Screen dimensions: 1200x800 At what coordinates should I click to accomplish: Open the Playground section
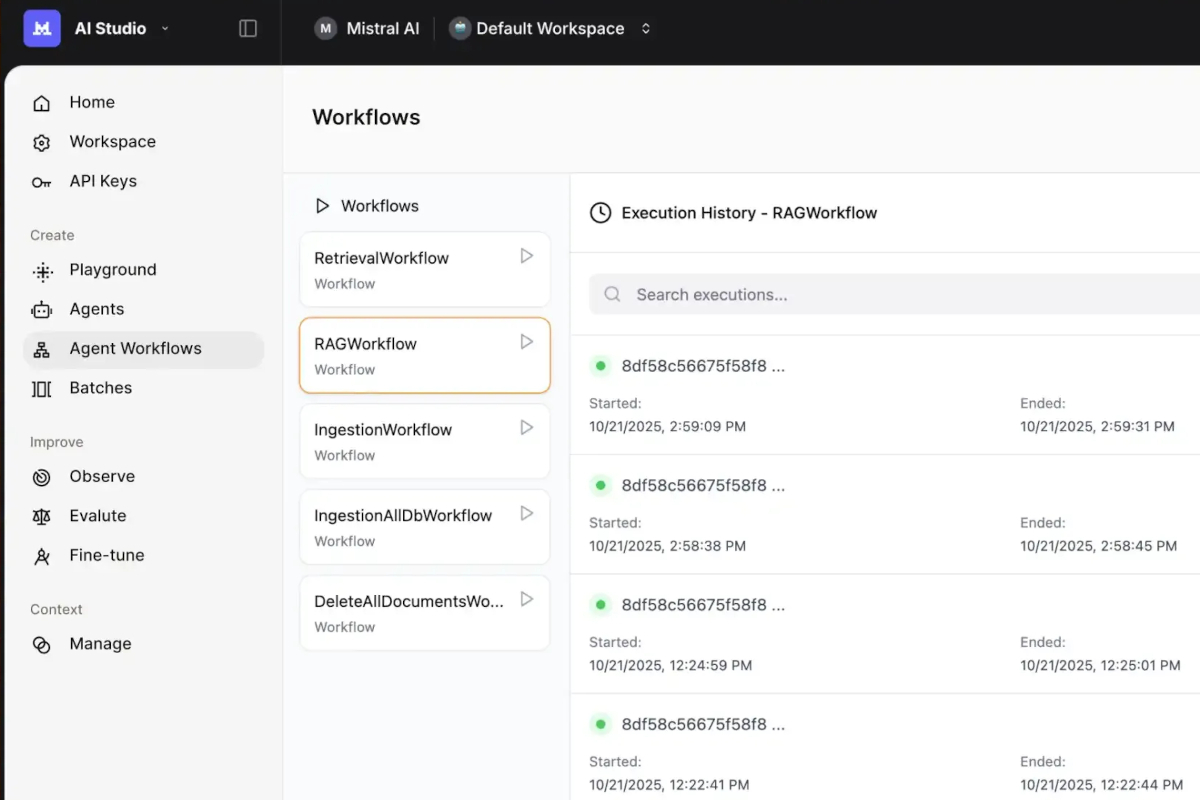click(112, 270)
